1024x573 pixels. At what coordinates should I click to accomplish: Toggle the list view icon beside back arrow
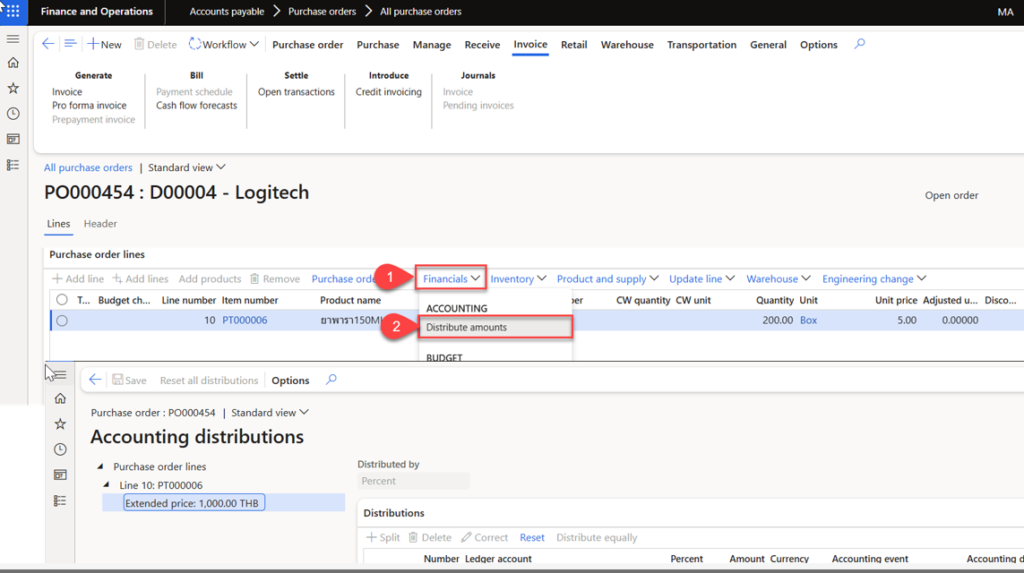click(x=70, y=44)
